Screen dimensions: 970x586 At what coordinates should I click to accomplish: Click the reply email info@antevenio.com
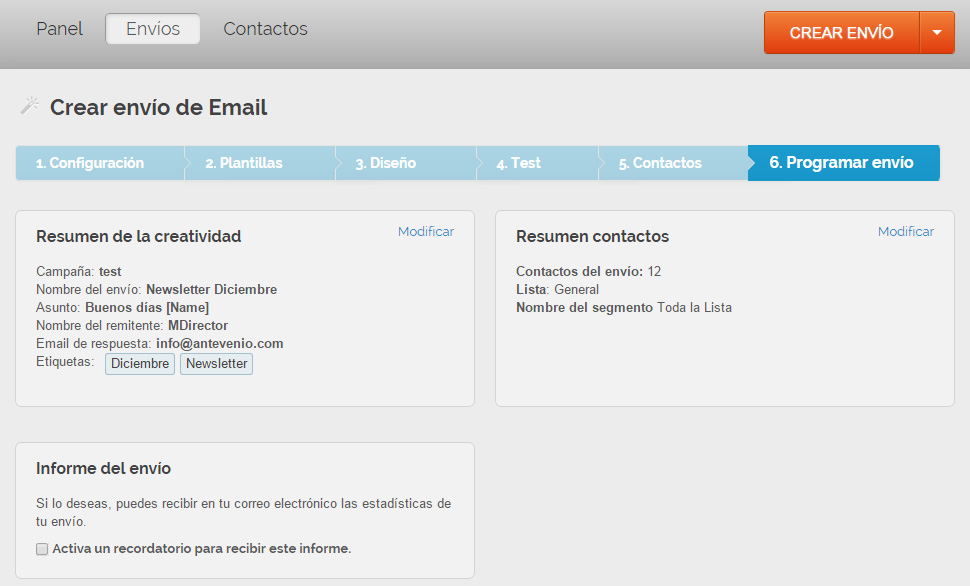pos(219,344)
